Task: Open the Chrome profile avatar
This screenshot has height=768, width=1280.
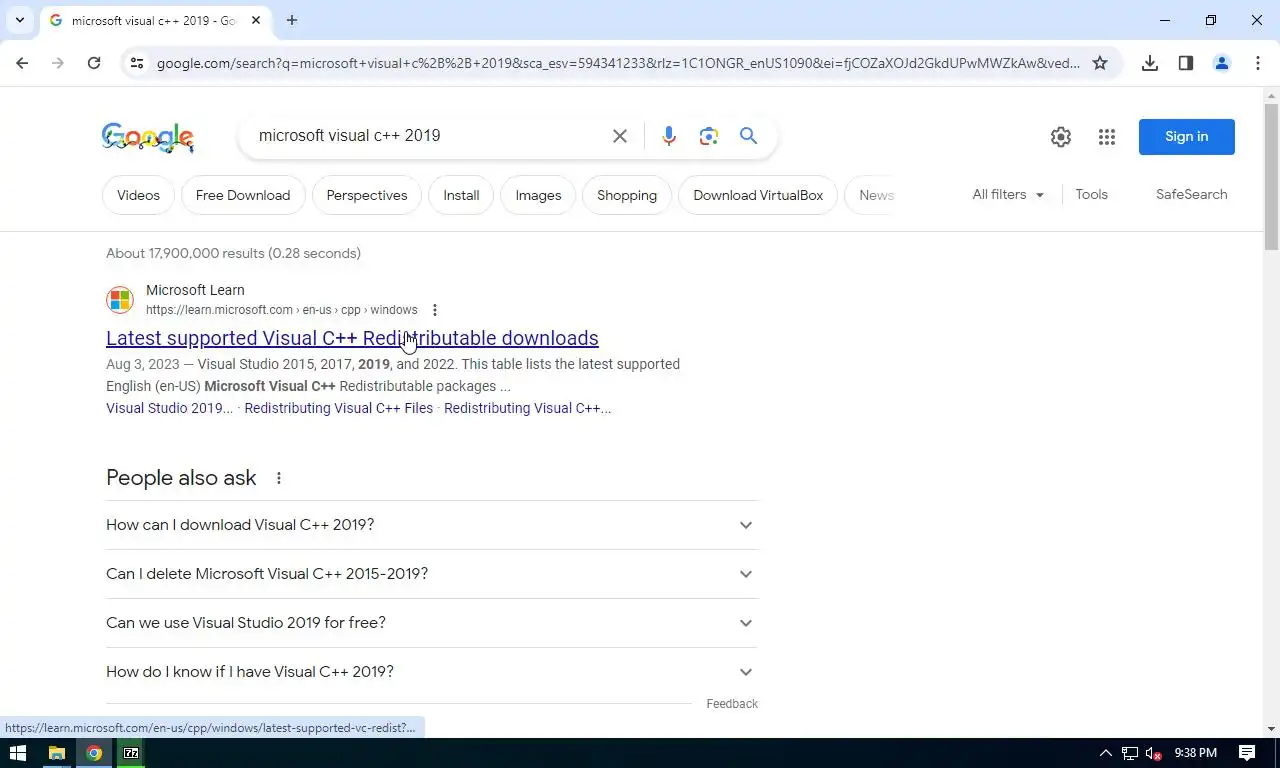Action: point(1222,63)
